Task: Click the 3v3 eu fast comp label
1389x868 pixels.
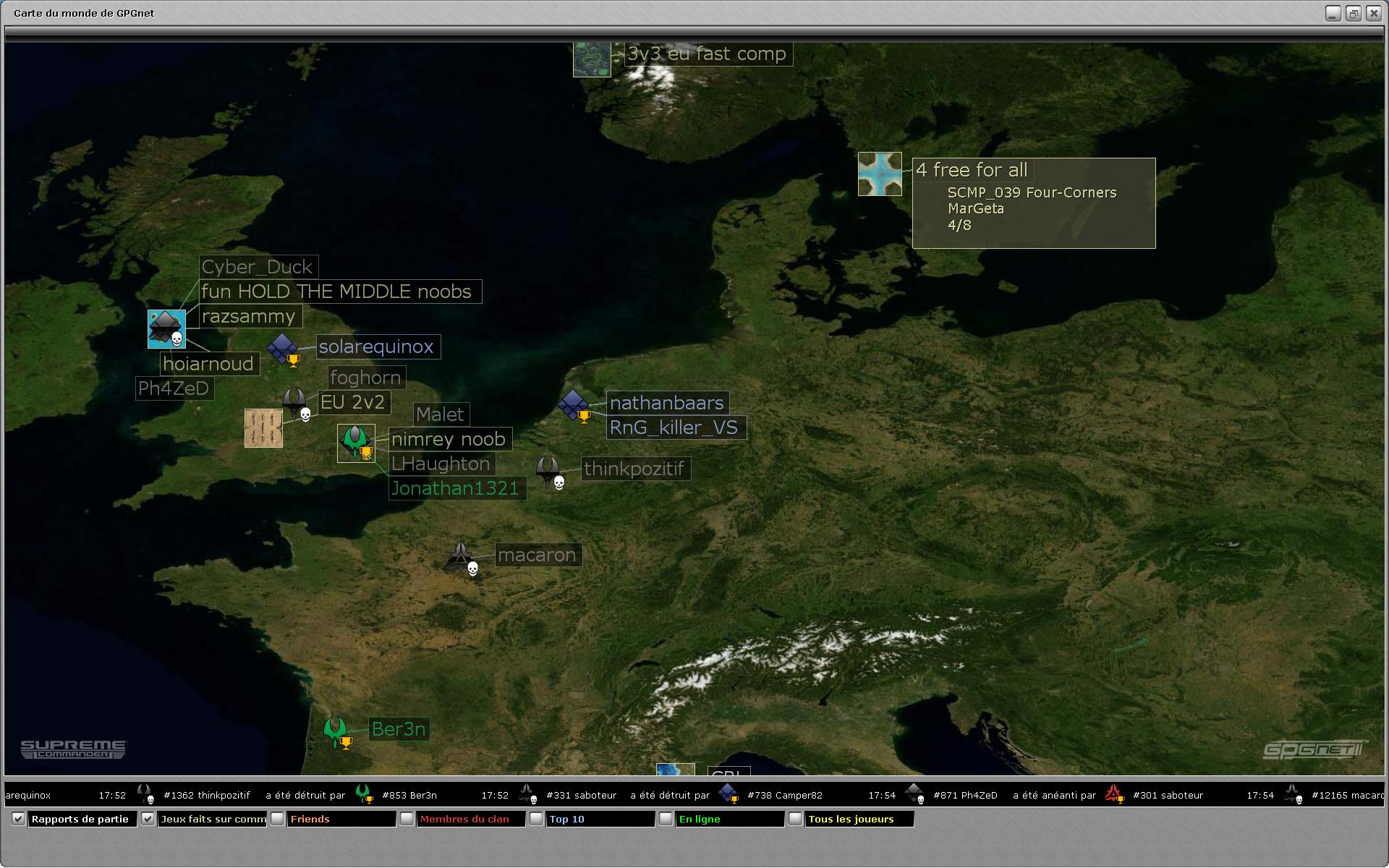Action: tap(707, 54)
